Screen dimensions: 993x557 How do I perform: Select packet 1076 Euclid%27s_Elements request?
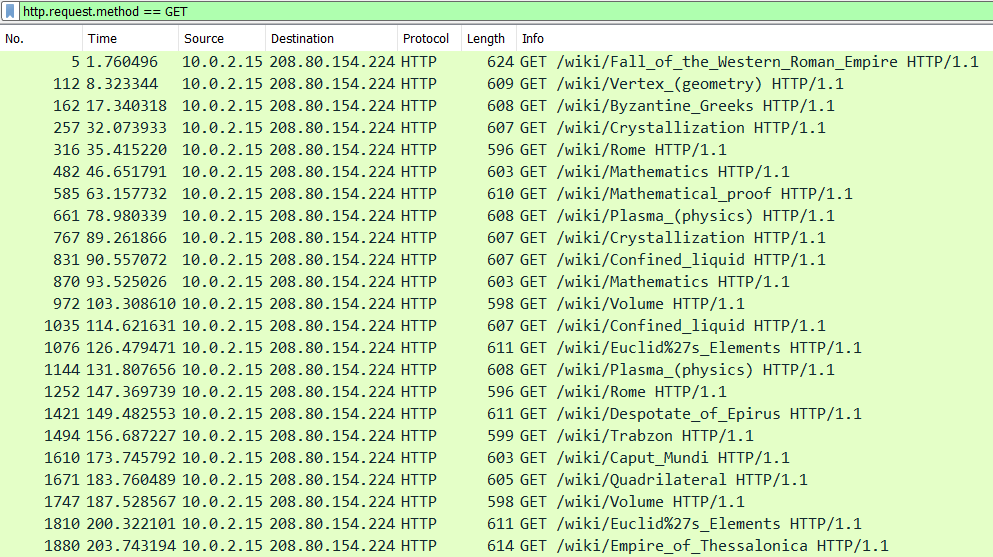point(496,347)
